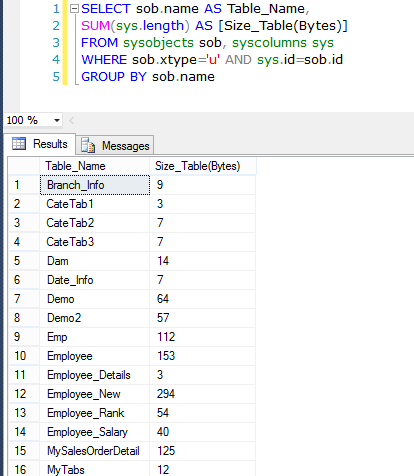The width and height of the screenshot is (414, 476).
Task: Click the WHERE keyword on line 4
Action: point(104,60)
